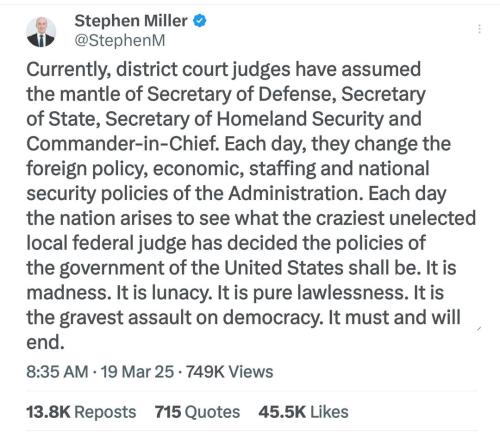Open the Stephen Miller display name
The image size is (500, 437).
click(131, 21)
